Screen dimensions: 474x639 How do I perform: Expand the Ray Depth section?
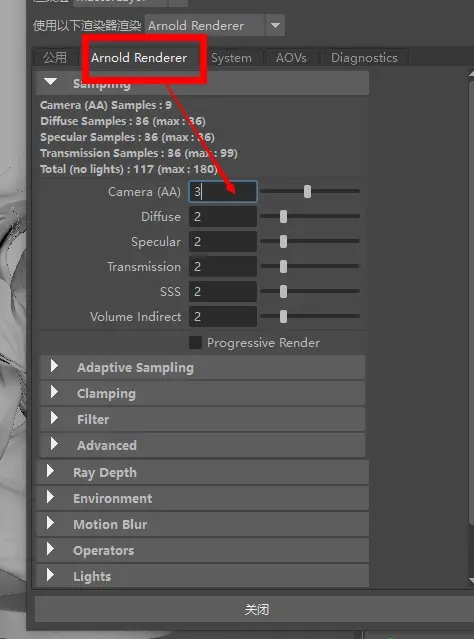point(50,472)
